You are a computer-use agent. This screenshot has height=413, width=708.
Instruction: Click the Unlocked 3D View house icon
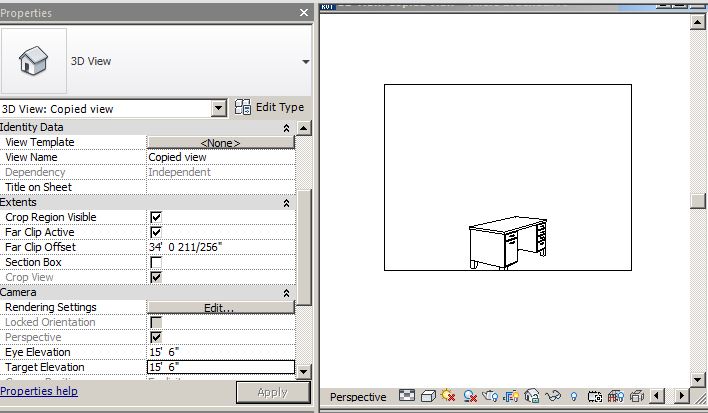(532, 396)
